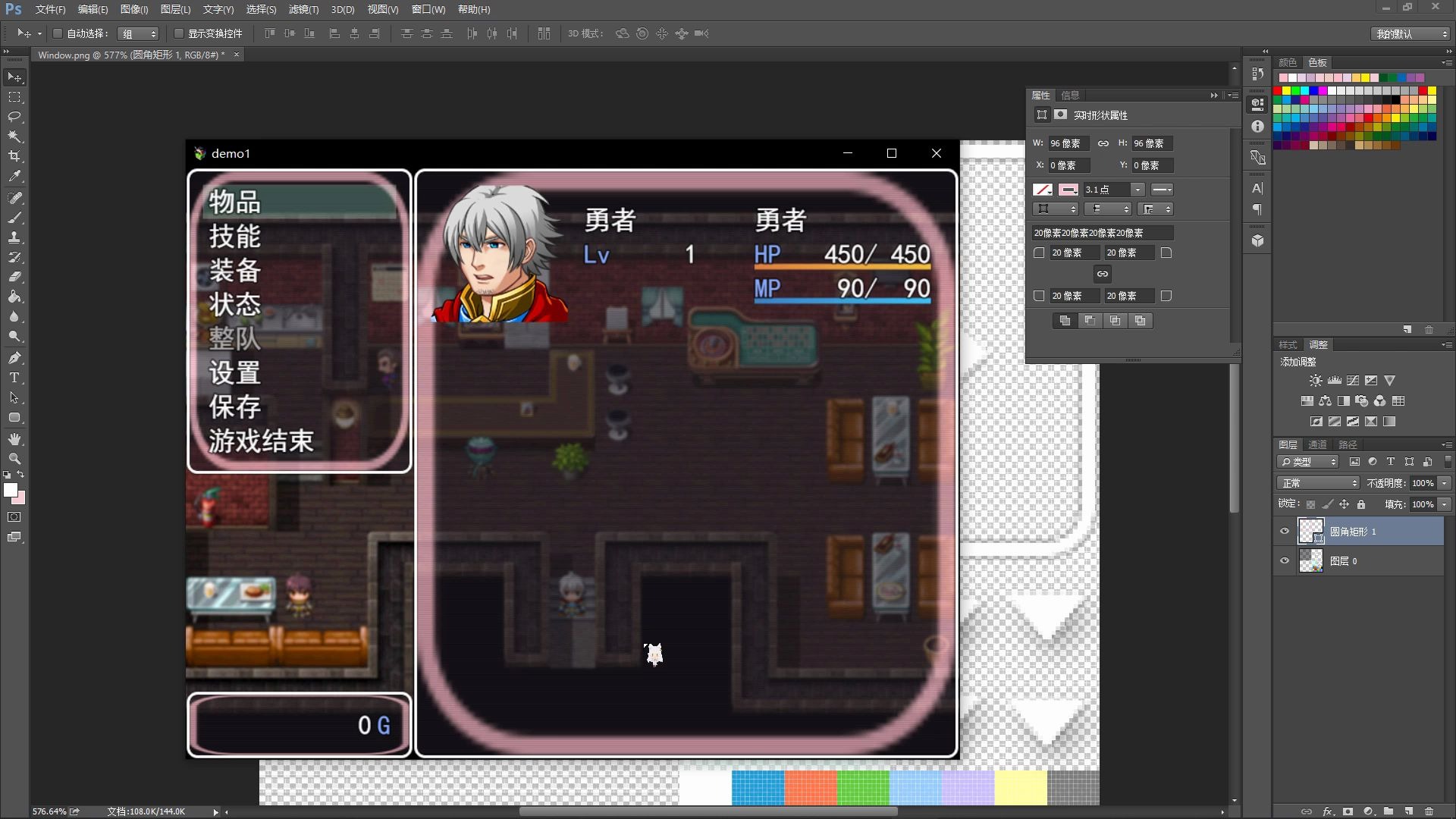Select the 图层 0 layer thumbnail
Viewport: 1456px width, 819px height.
tap(1311, 561)
